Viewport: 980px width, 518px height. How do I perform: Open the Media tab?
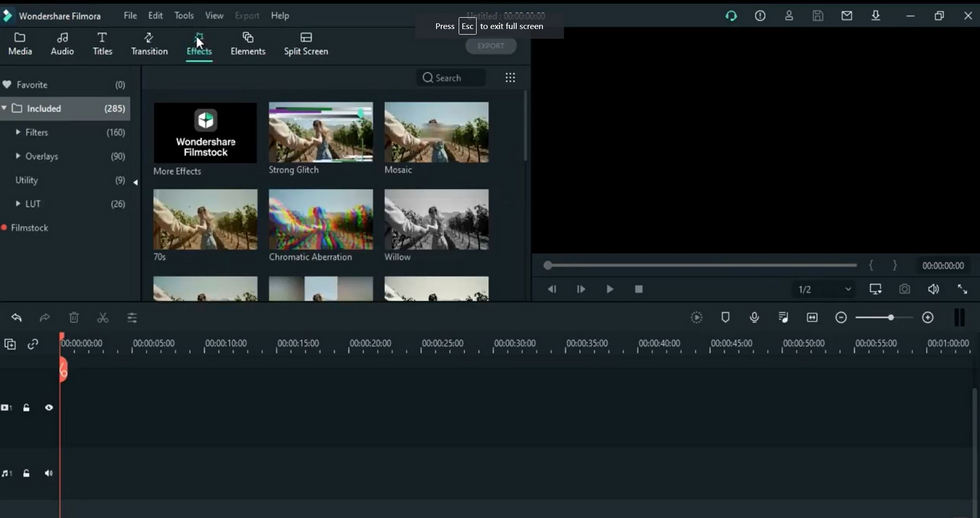(20, 44)
